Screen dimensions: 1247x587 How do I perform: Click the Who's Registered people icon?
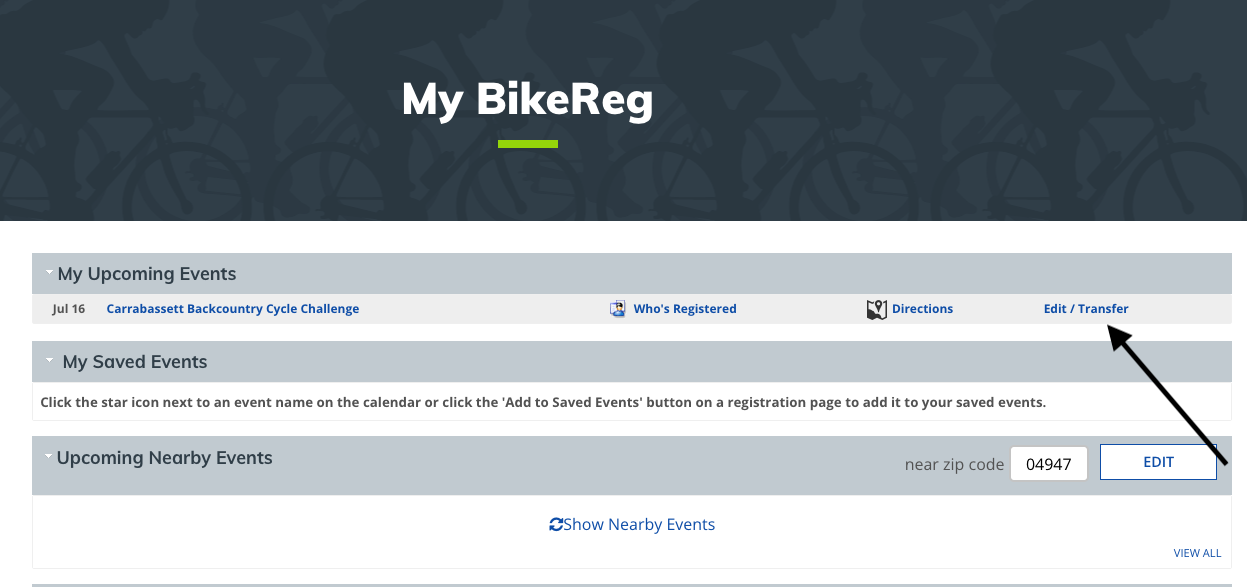coord(618,309)
